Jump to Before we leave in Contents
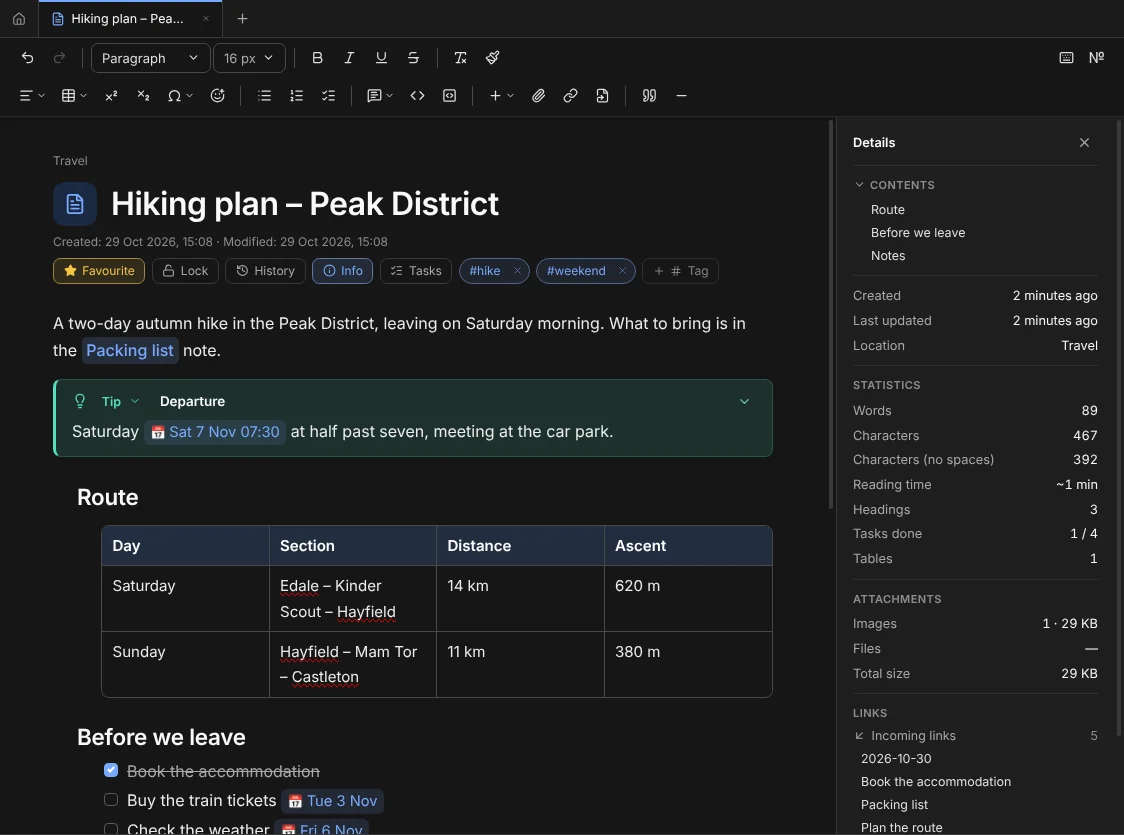The width and height of the screenshot is (1124, 835). [x=918, y=233]
